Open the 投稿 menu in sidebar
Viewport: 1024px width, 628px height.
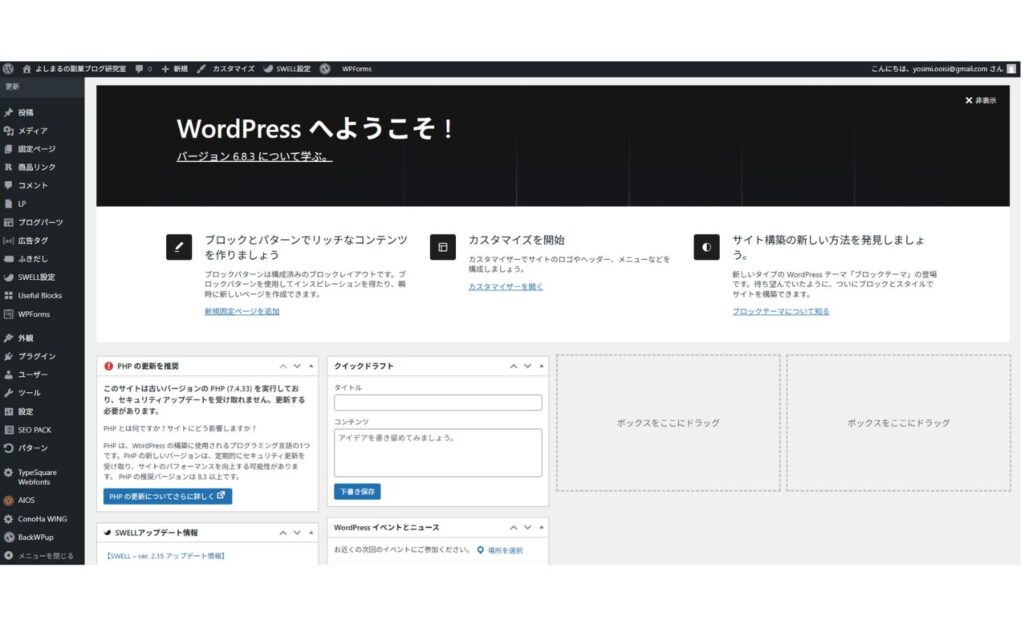25,113
